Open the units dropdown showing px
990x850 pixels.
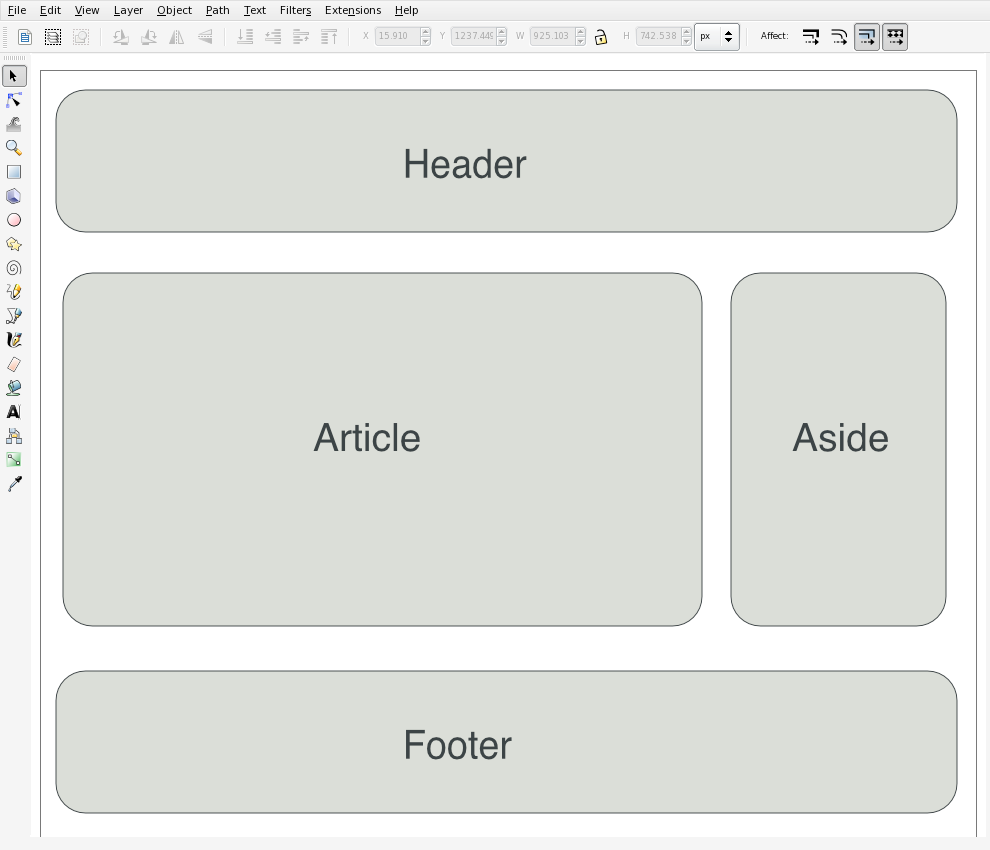[x=717, y=36]
